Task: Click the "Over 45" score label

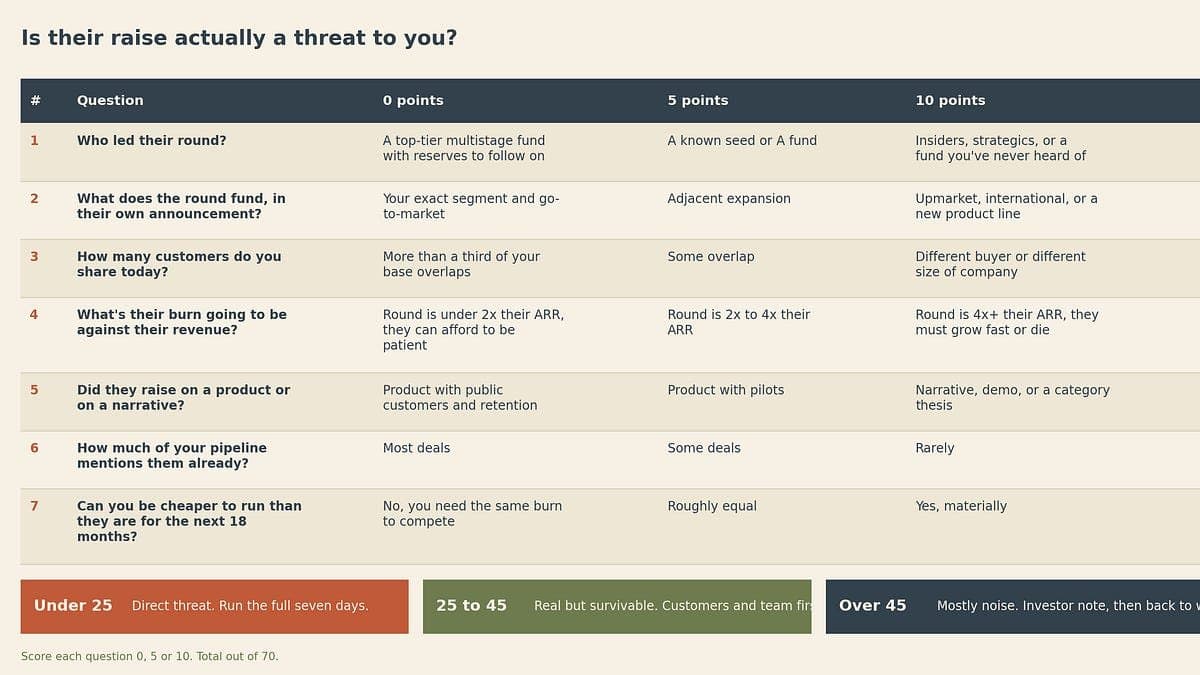Action: pyautogui.click(x=873, y=606)
